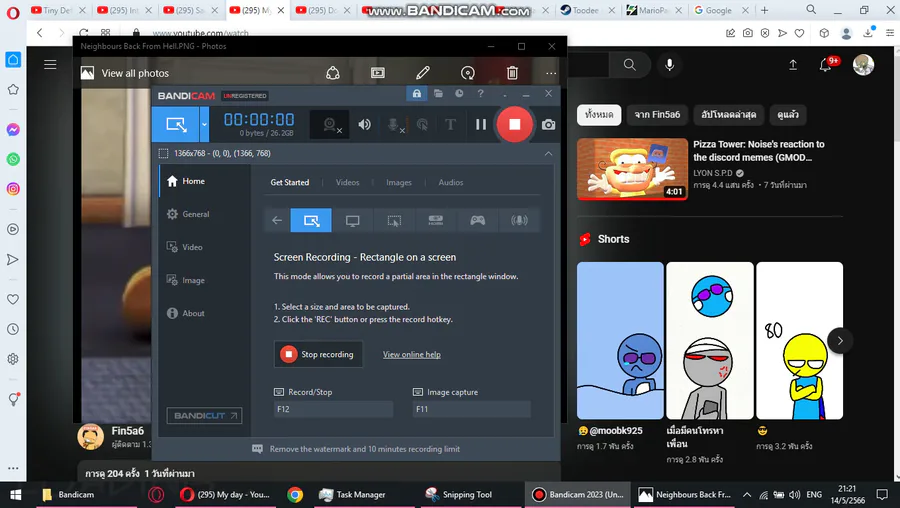
Task: Select around-mouse recording mode icon
Action: 394,220
